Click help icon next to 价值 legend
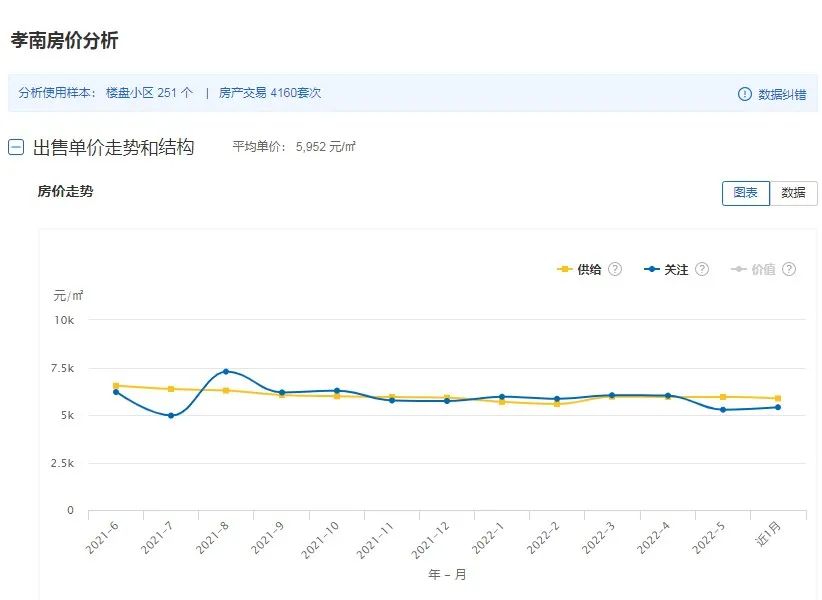822x600 pixels. [789, 269]
